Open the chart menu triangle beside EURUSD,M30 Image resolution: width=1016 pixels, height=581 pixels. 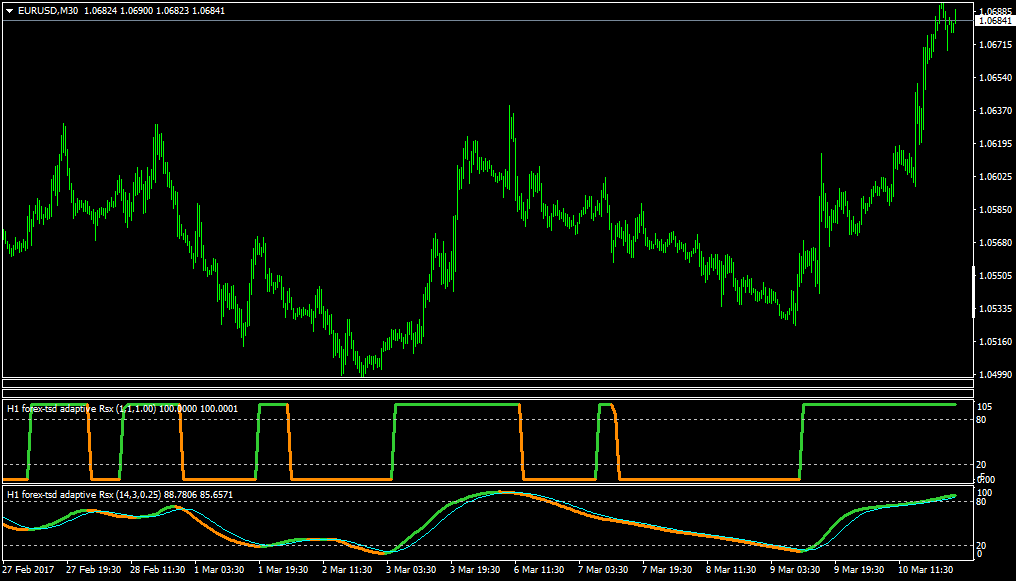tap(10, 11)
